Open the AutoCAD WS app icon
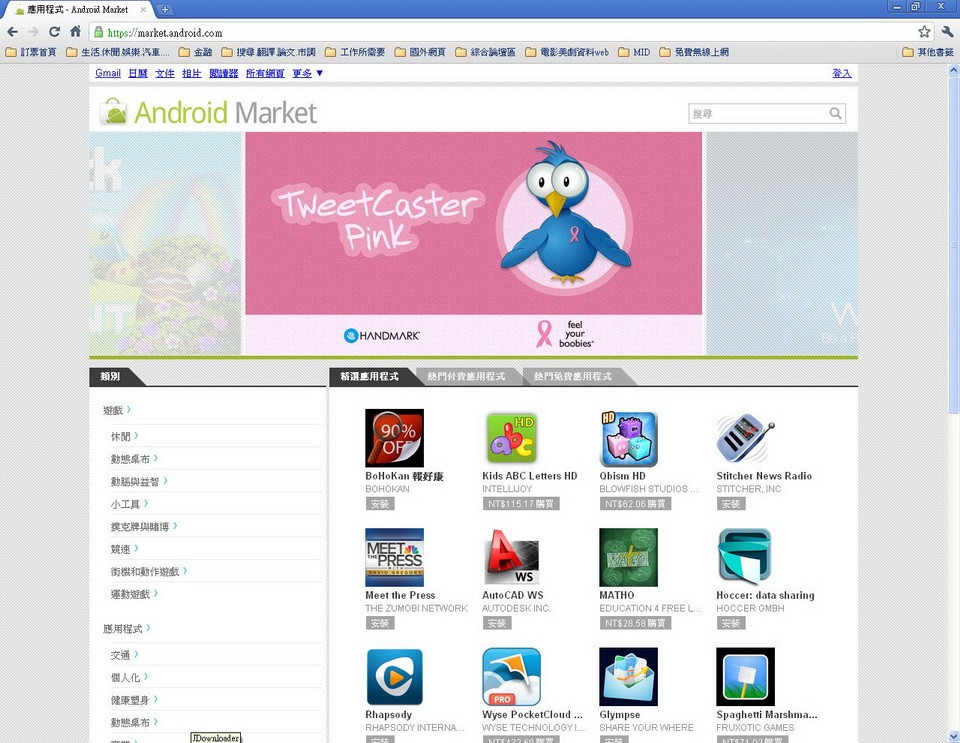The image size is (960, 743). 511,557
